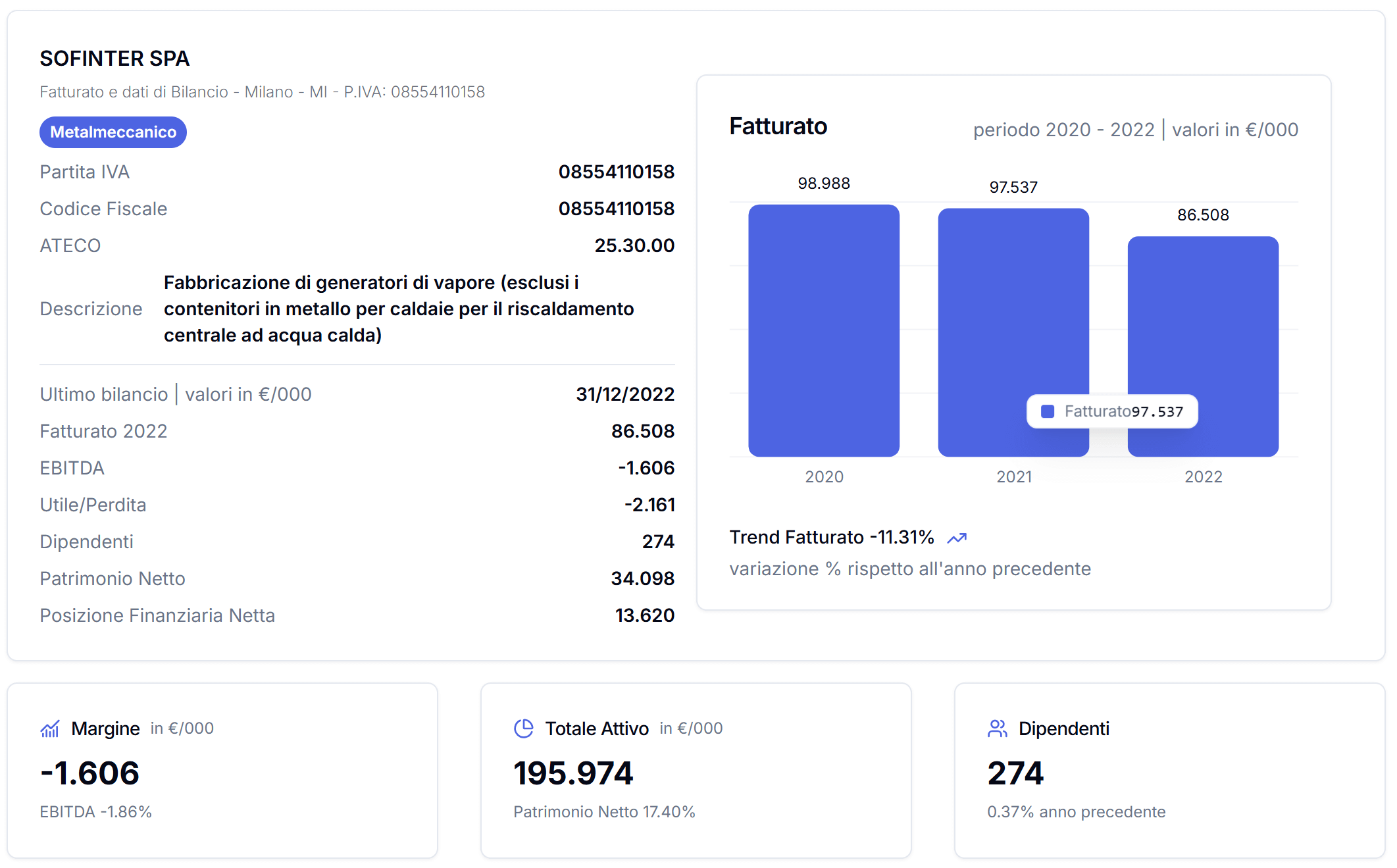The width and height of the screenshot is (1397, 868).
Task: Click the blue legend swatch in the Fatturato tooltip
Action: (x=1048, y=411)
